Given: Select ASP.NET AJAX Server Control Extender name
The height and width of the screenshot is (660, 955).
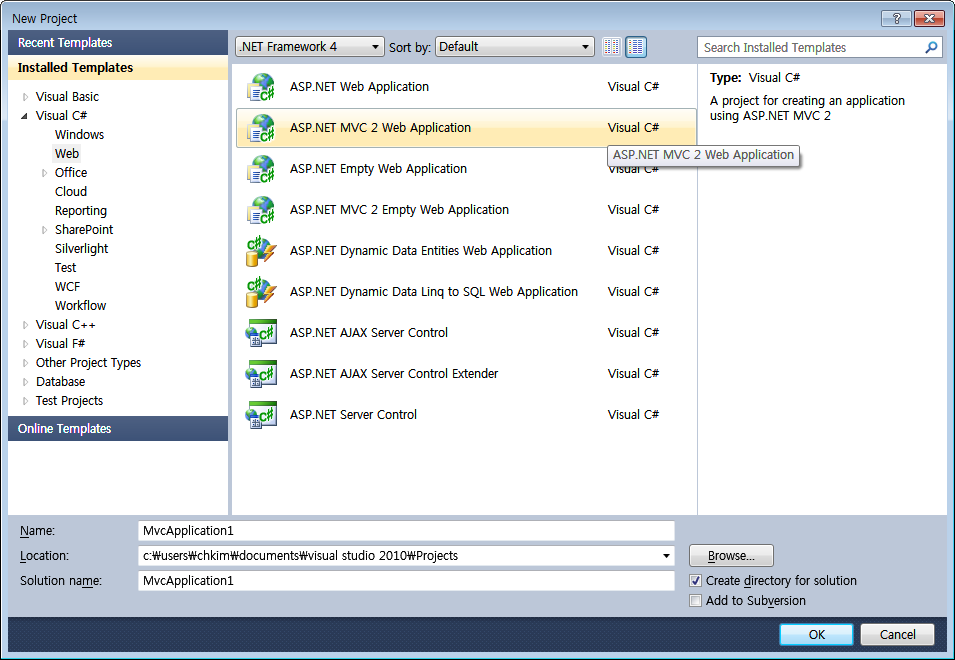Looking at the screenshot, I should point(394,374).
